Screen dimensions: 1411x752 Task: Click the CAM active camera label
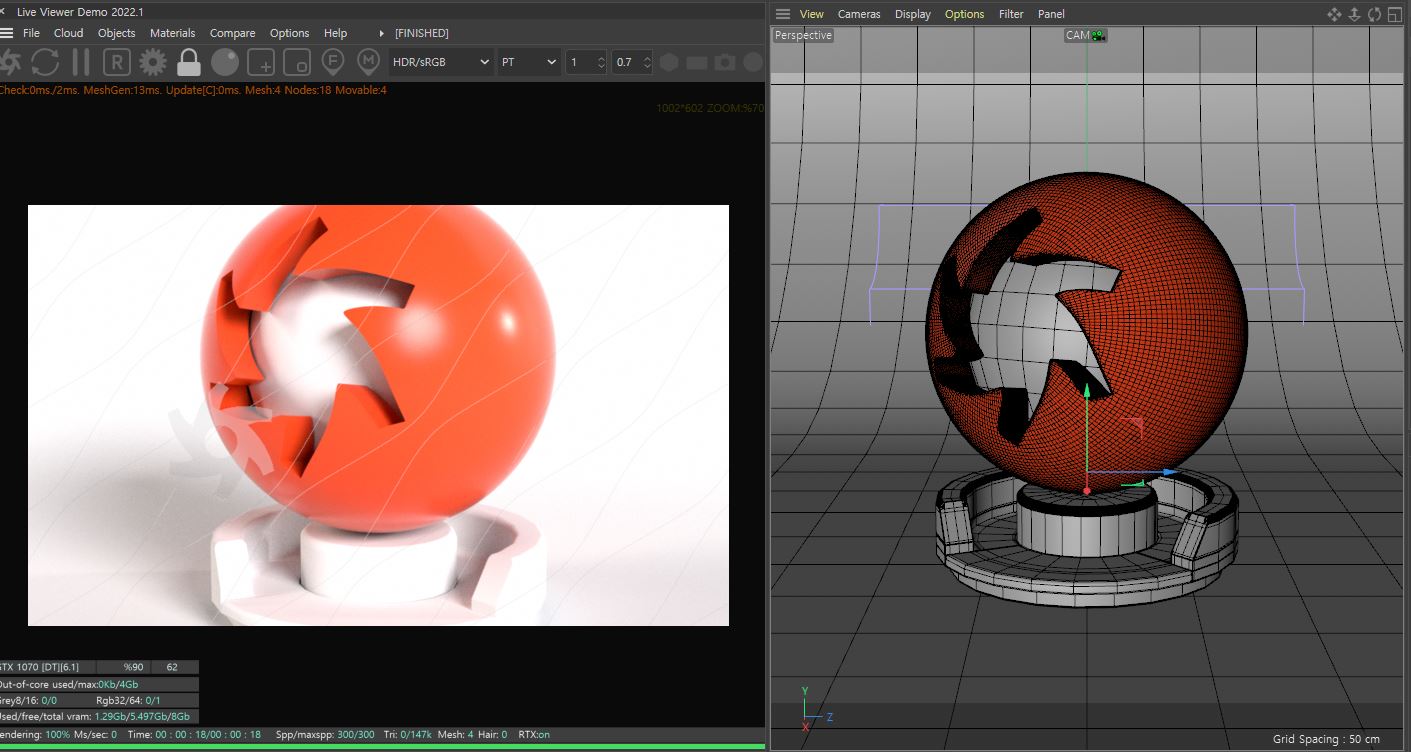(x=1077, y=35)
